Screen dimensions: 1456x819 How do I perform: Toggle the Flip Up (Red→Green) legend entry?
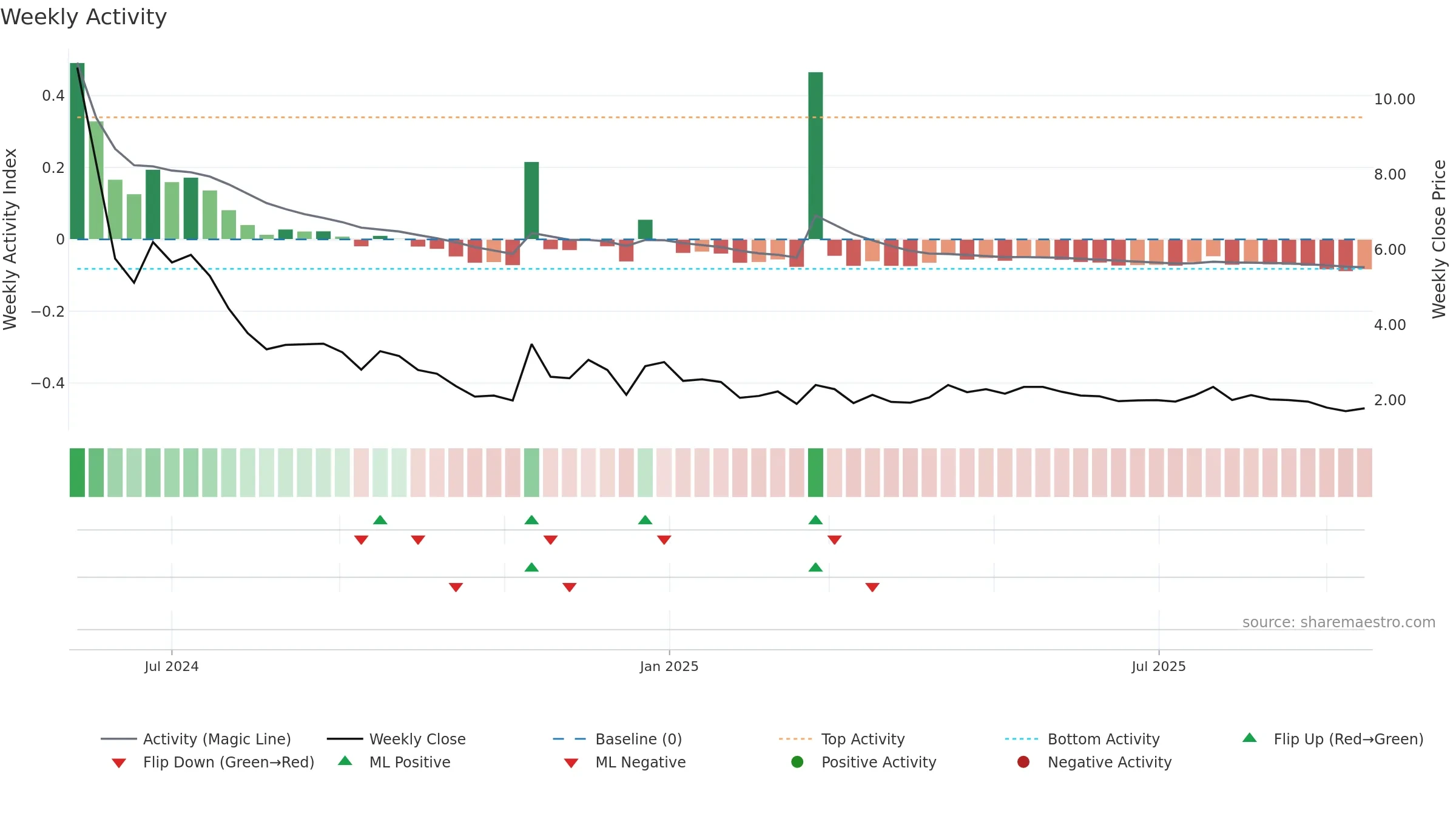(x=1332, y=739)
